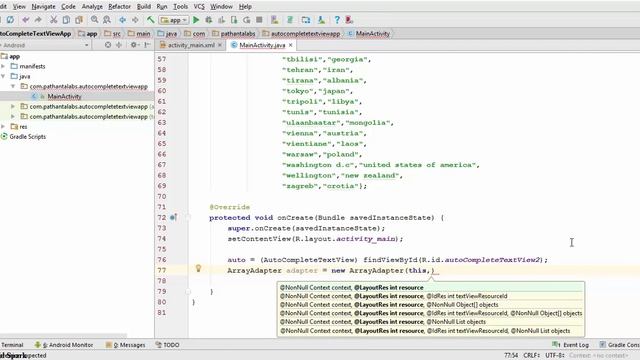
Task: Expand the res folder
Action: tap(3, 127)
